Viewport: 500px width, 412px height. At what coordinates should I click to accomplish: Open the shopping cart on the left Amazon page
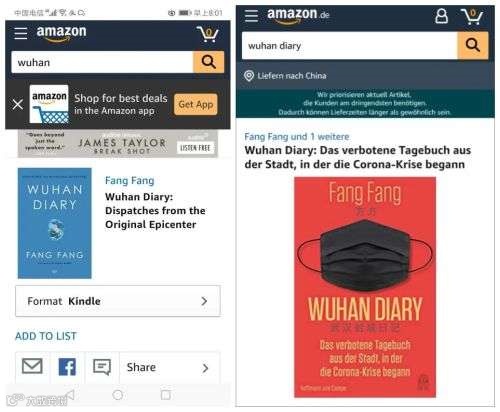(208, 33)
